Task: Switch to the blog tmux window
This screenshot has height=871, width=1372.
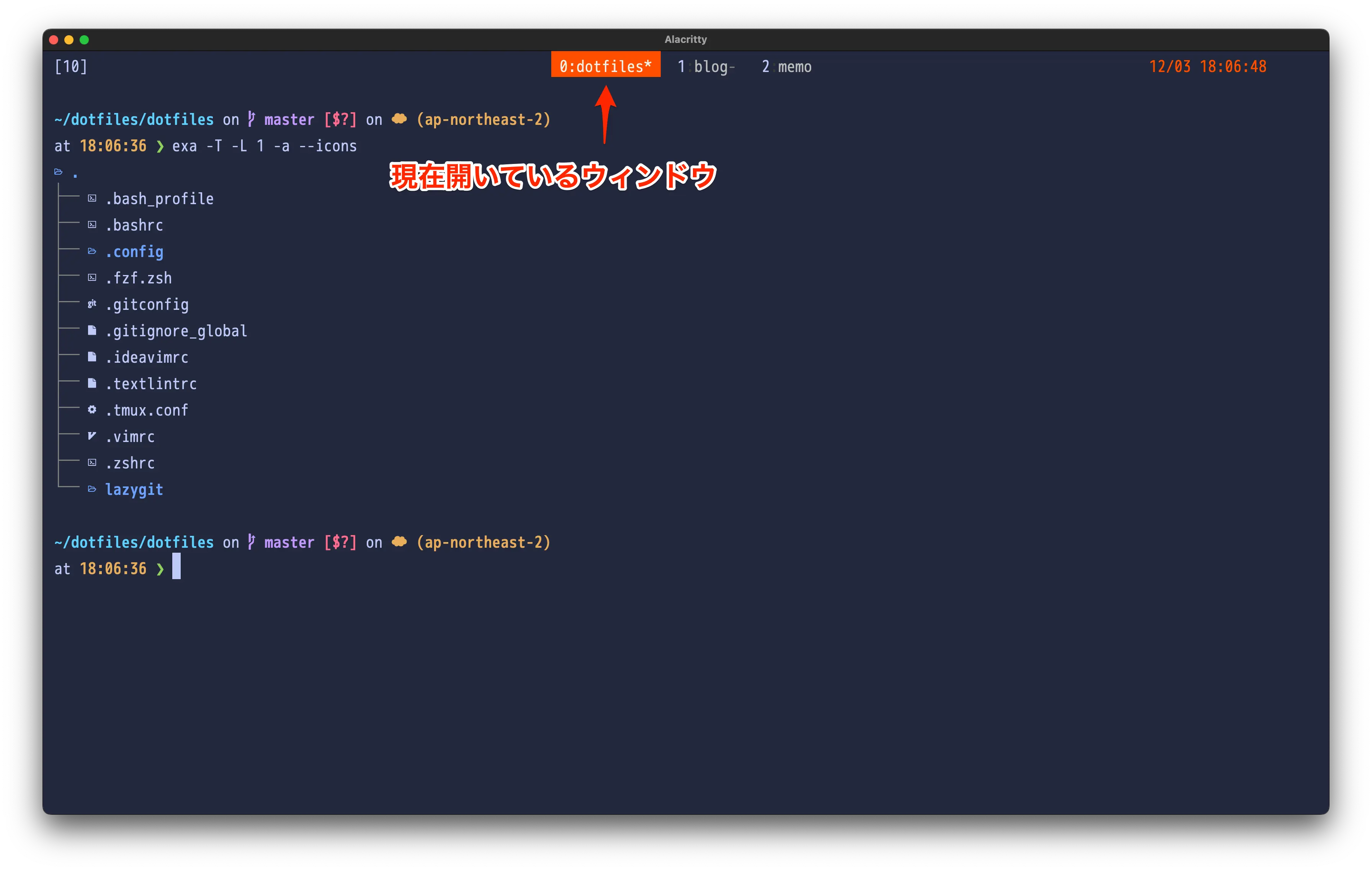Action: tap(707, 66)
